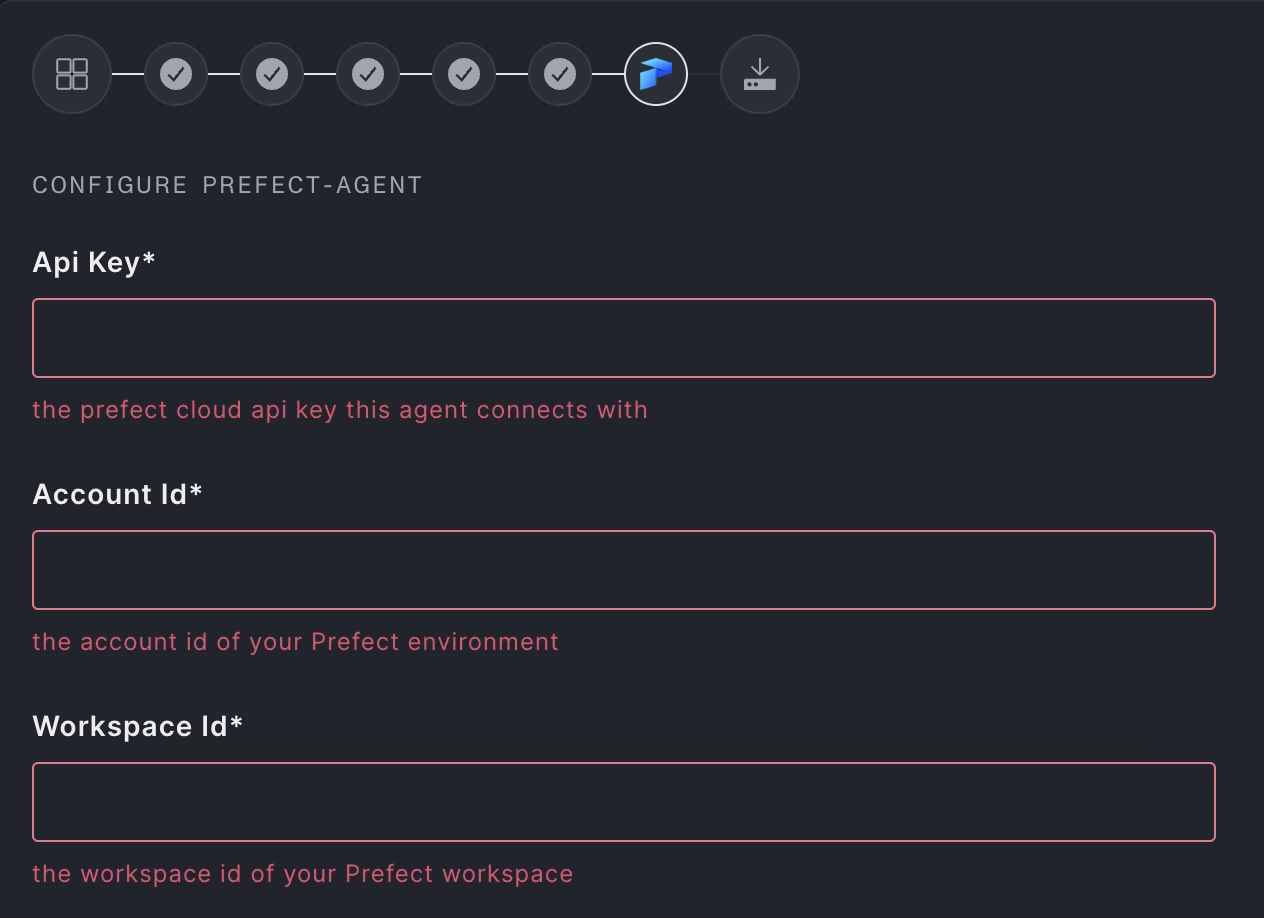Focus the Account Id input field
1264x918 pixels.
tap(624, 570)
